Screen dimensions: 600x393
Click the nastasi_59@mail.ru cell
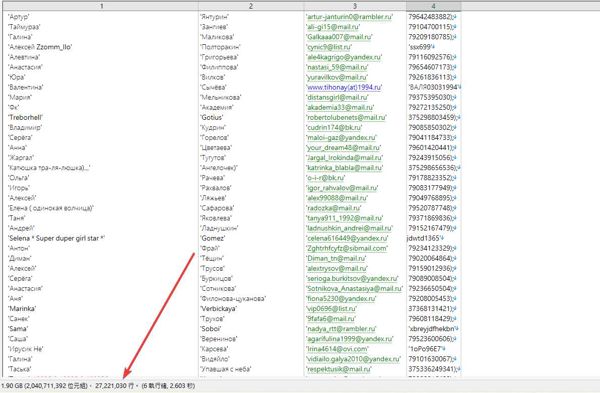click(x=337, y=67)
